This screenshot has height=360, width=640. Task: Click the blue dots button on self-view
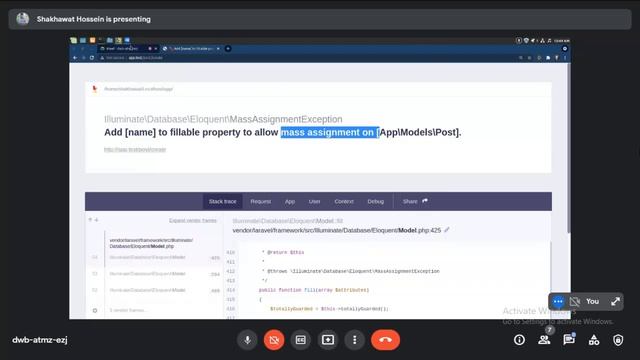[x=558, y=302]
